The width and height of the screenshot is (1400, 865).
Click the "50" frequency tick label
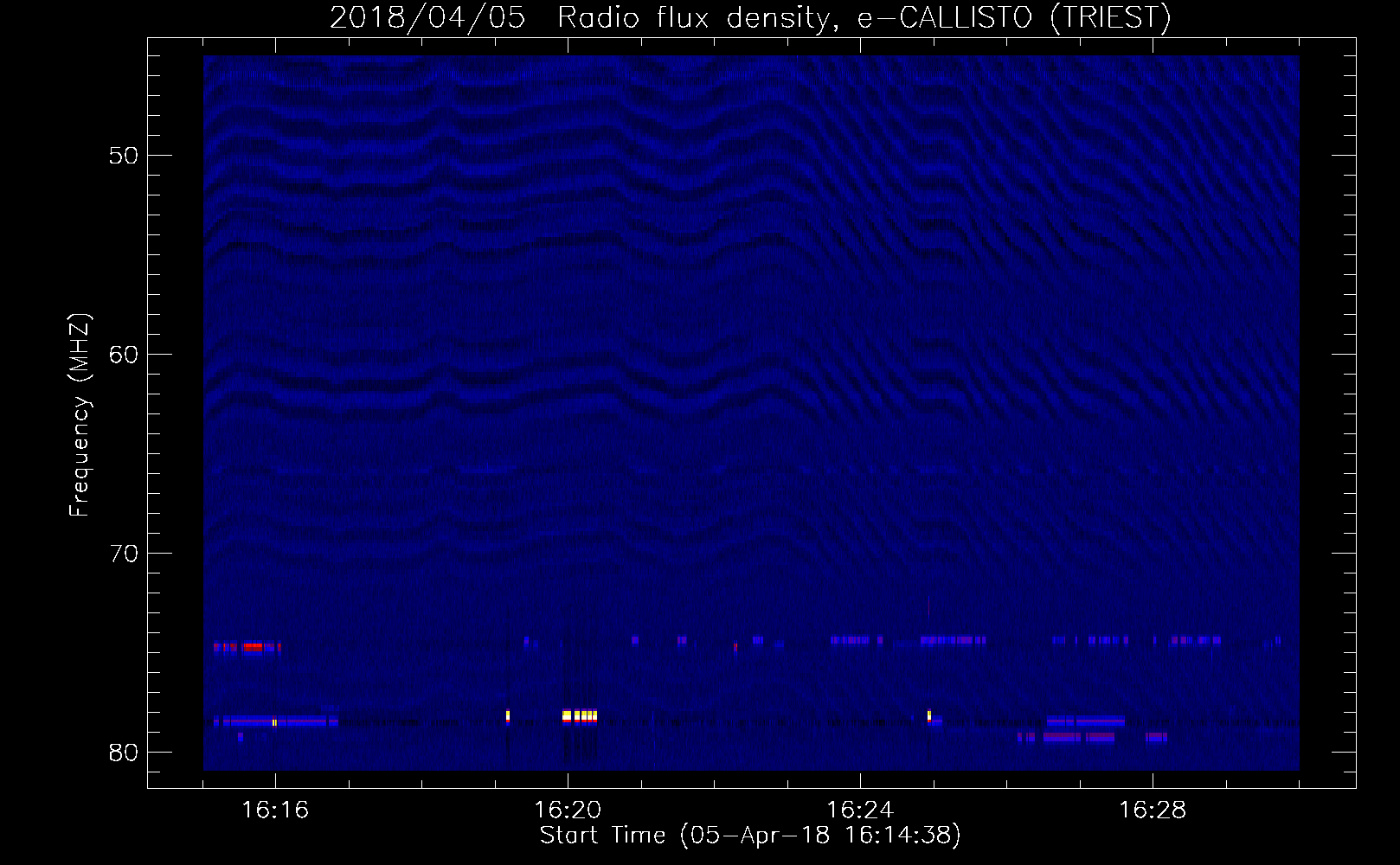125,157
